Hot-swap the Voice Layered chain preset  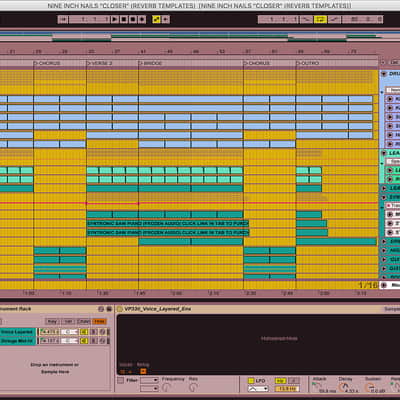[x=102, y=332]
